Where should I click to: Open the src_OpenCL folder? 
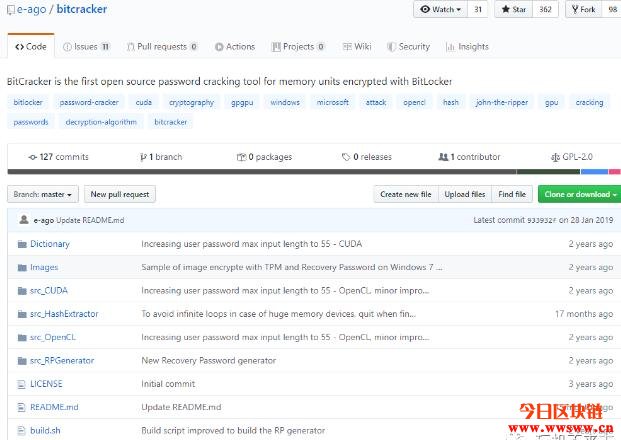click(x=53, y=337)
